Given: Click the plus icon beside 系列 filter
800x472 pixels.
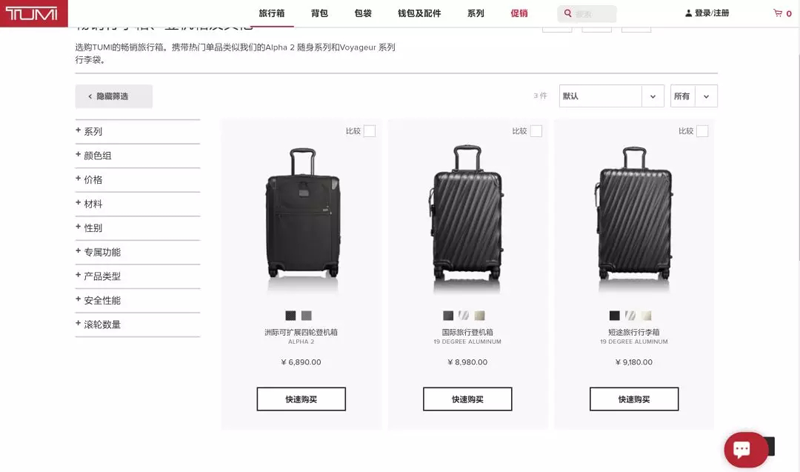Looking at the screenshot, I should click(78, 131).
